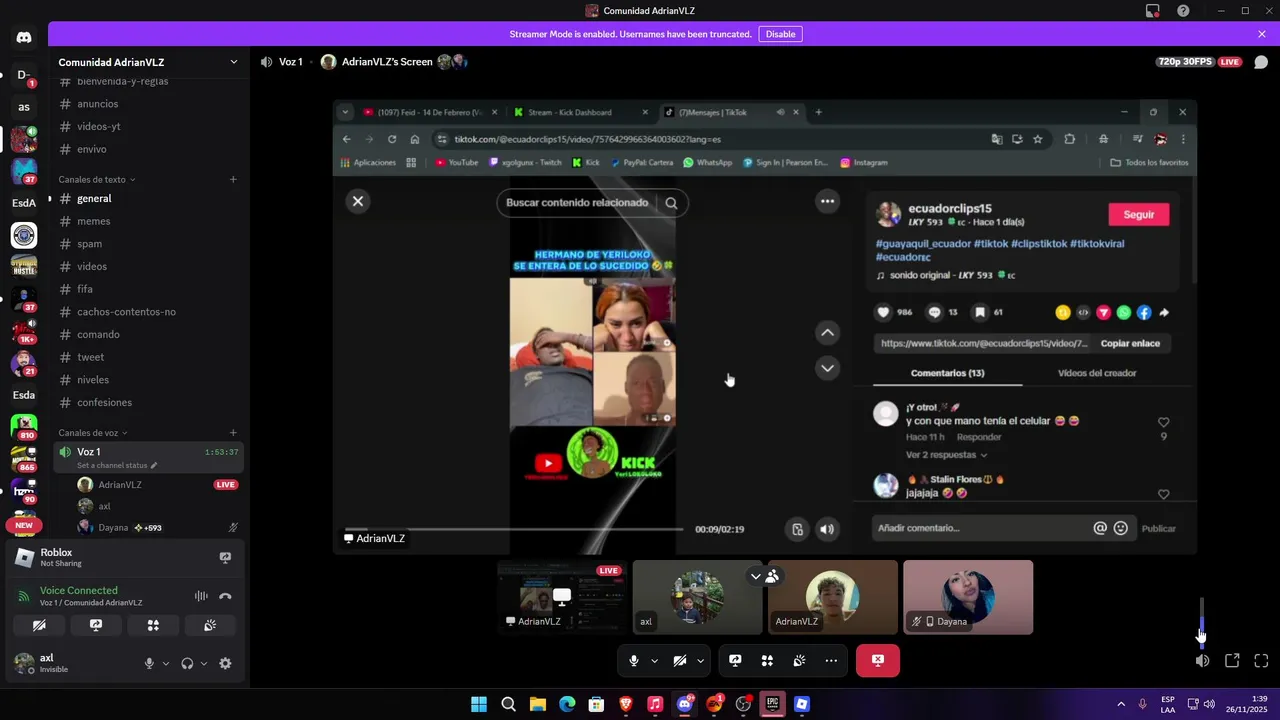Screen dimensions: 1280x720
Task: Open microphone options arrow in call bar
Action: coord(654,660)
